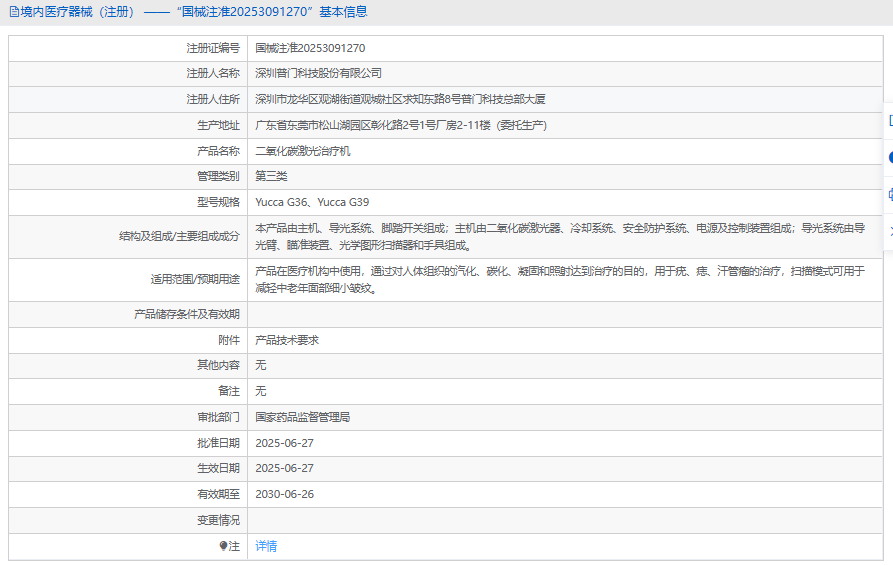Viewport: 893px width, 566px height.
Task: Click the production address starting 广东省东莞市
Action: 401,125
